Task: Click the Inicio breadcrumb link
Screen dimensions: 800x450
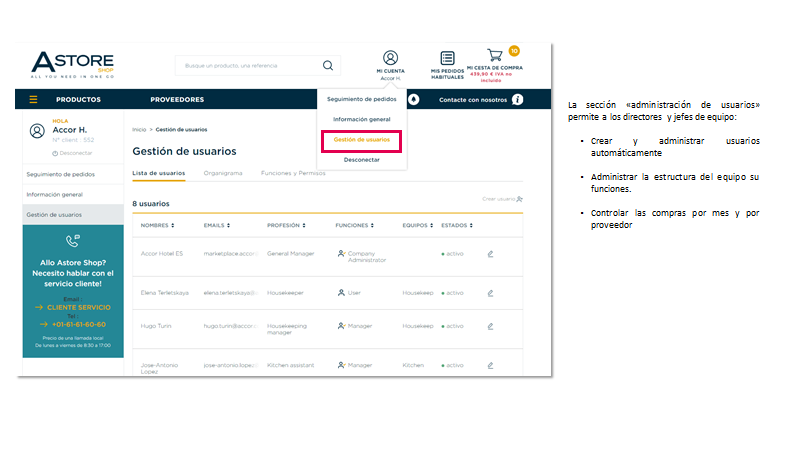Action: 139,130
